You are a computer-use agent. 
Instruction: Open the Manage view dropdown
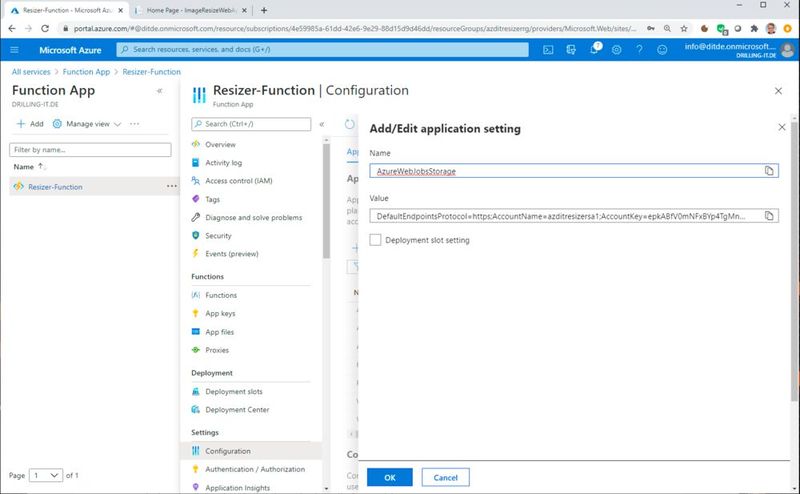point(87,124)
